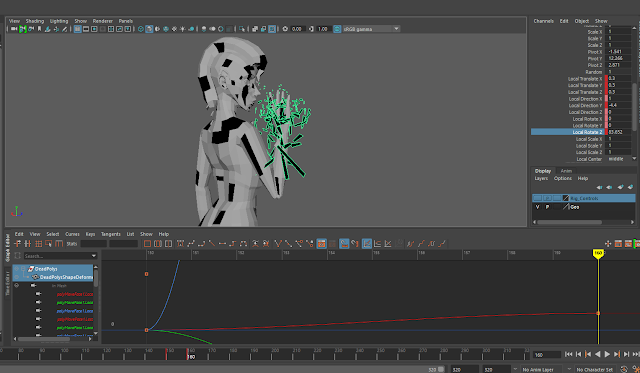Open the sRGB gamma view transform dropdown
Screen dimensions: 640x373
(371, 29)
